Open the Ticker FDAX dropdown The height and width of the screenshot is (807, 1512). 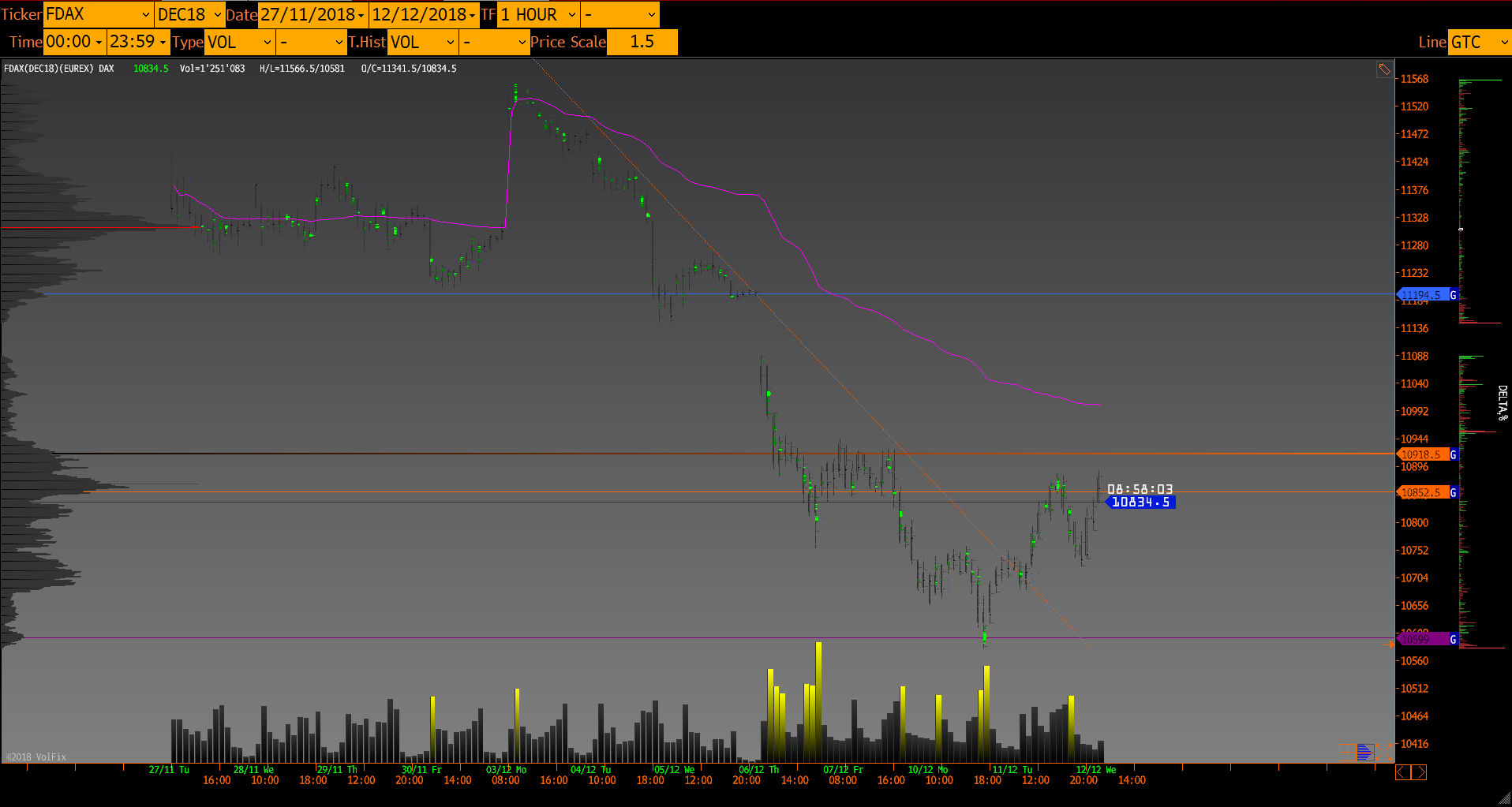click(98, 14)
